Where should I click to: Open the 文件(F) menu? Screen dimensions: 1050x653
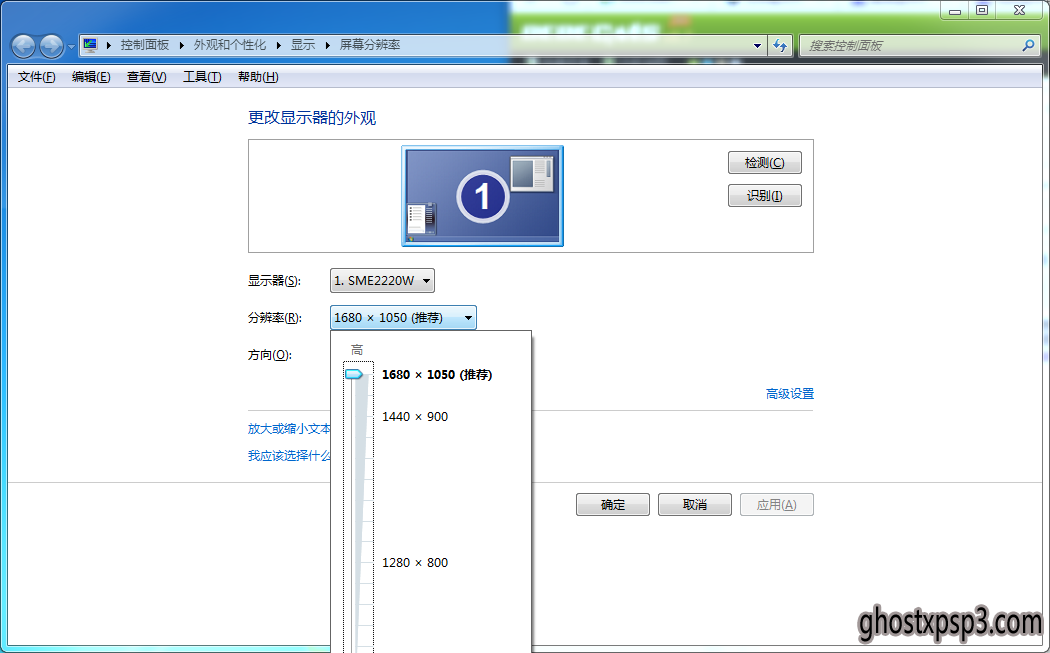coord(36,77)
